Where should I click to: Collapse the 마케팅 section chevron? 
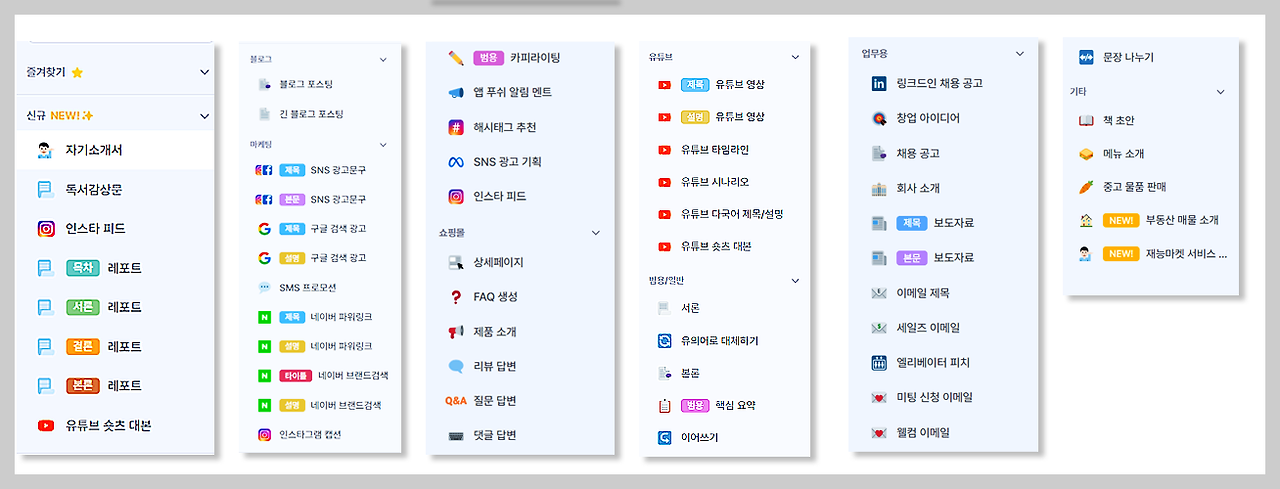tap(383, 145)
